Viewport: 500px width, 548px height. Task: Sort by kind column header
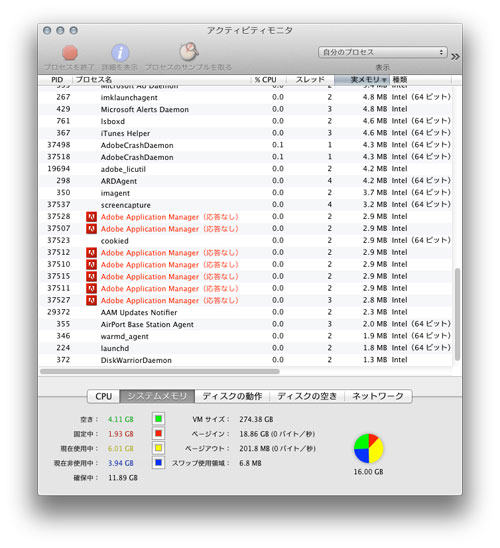click(420, 80)
